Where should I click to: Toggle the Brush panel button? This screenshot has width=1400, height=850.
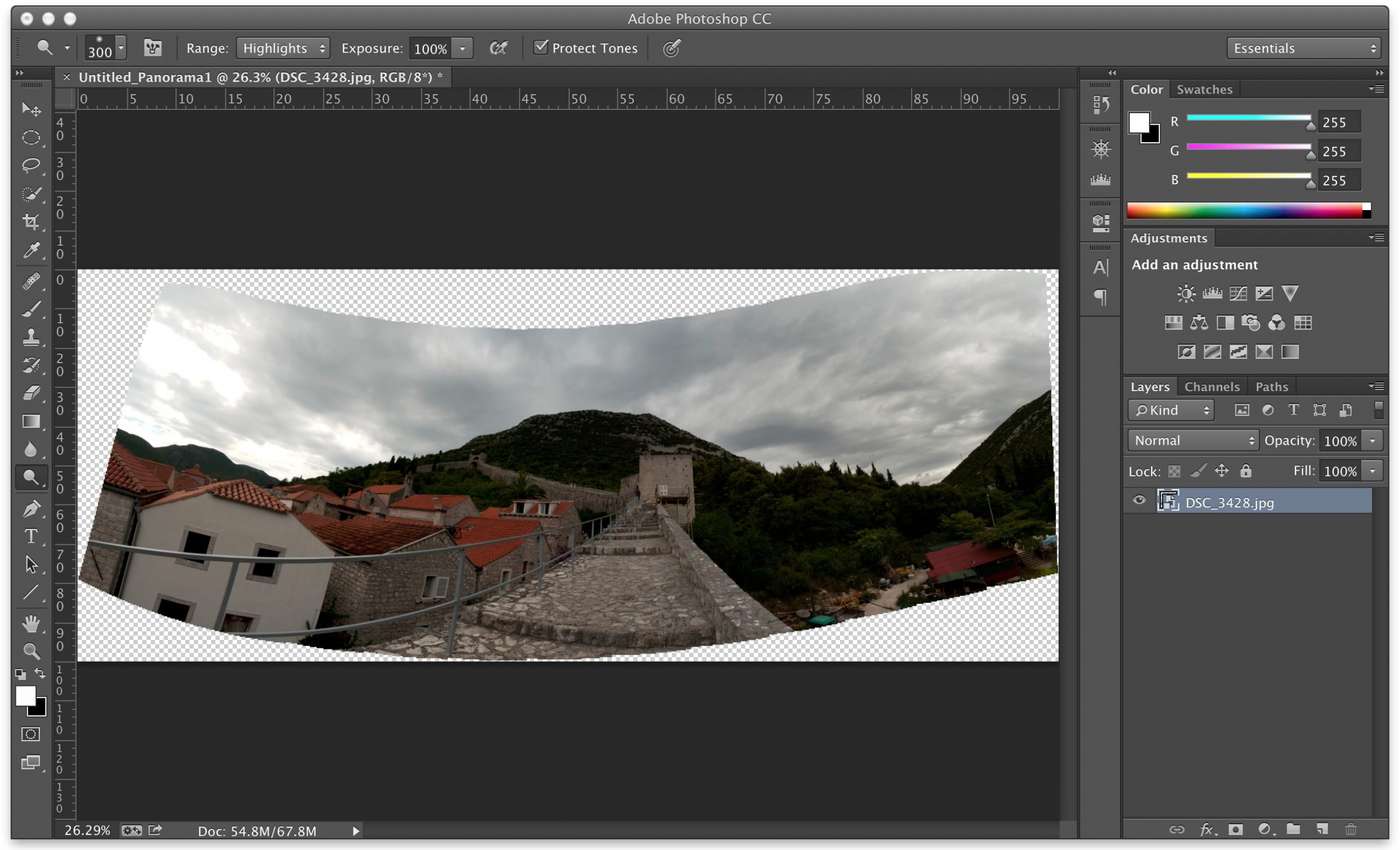pos(153,48)
